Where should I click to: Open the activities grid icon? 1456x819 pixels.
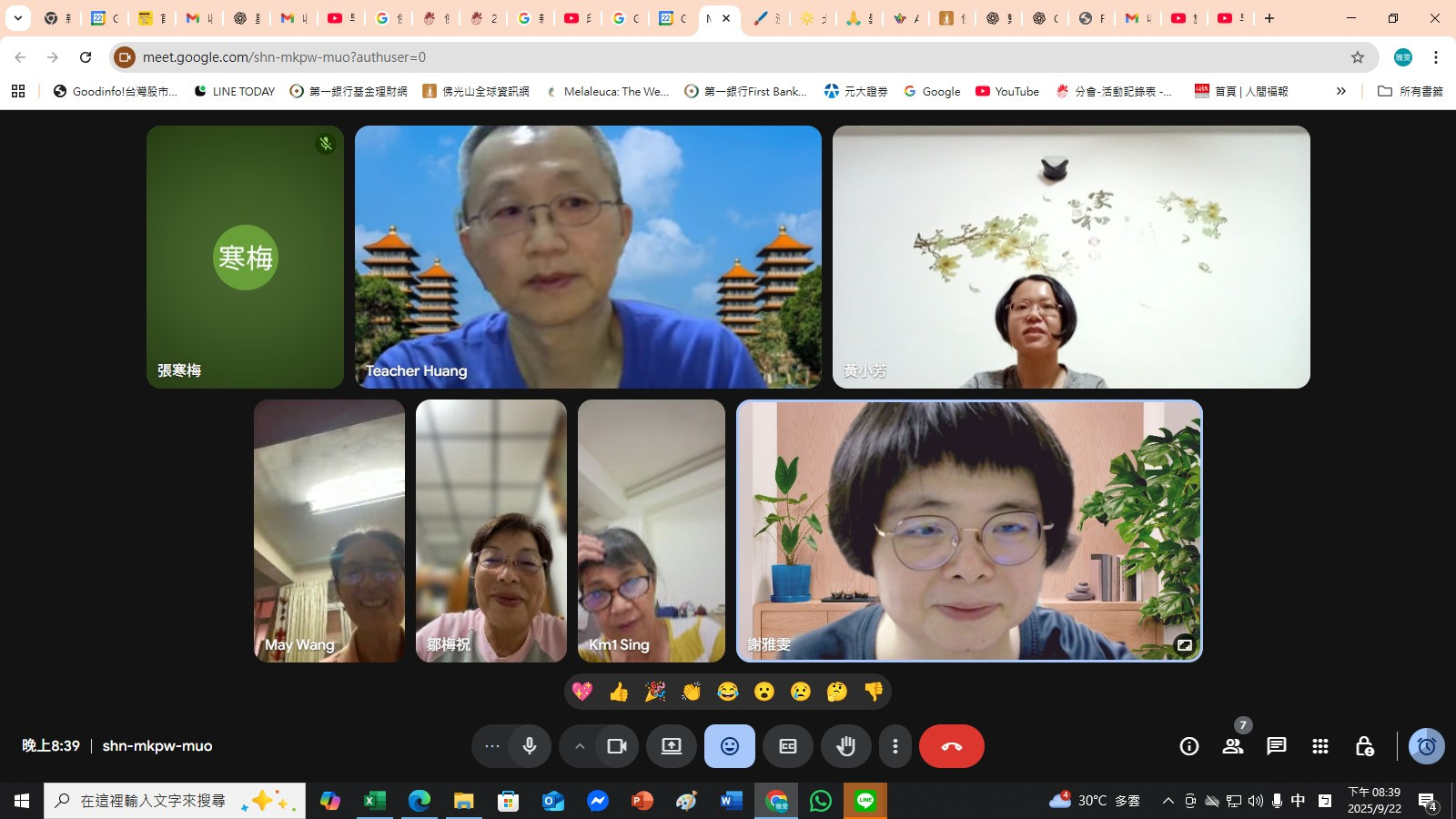[x=1320, y=746]
